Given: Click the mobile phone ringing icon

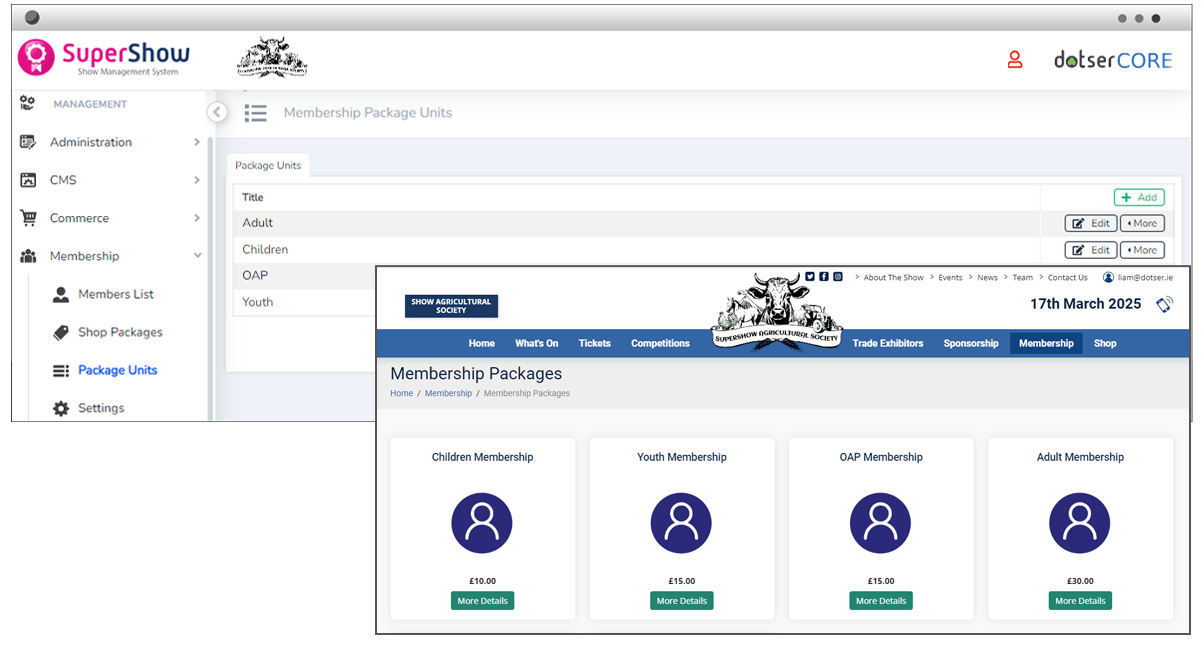Looking at the screenshot, I should [1164, 305].
